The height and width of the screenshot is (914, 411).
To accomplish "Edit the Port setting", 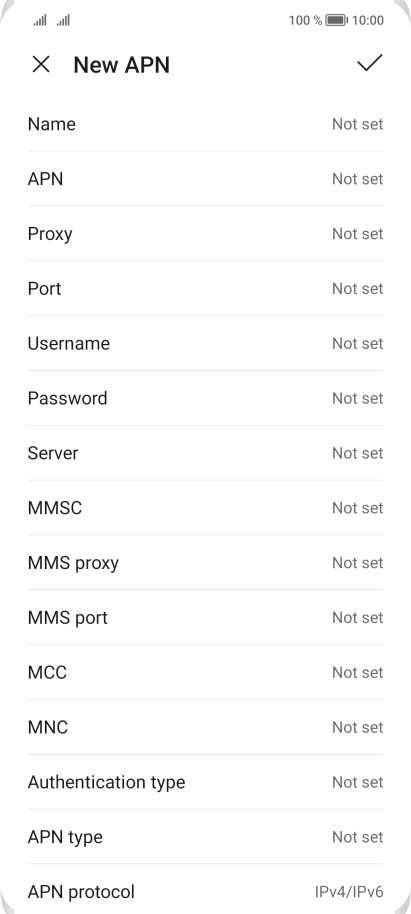I will [x=205, y=289].
